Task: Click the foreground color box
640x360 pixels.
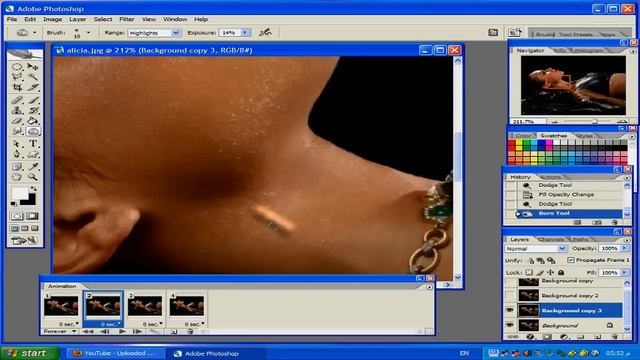Action: tap(20, 194)
